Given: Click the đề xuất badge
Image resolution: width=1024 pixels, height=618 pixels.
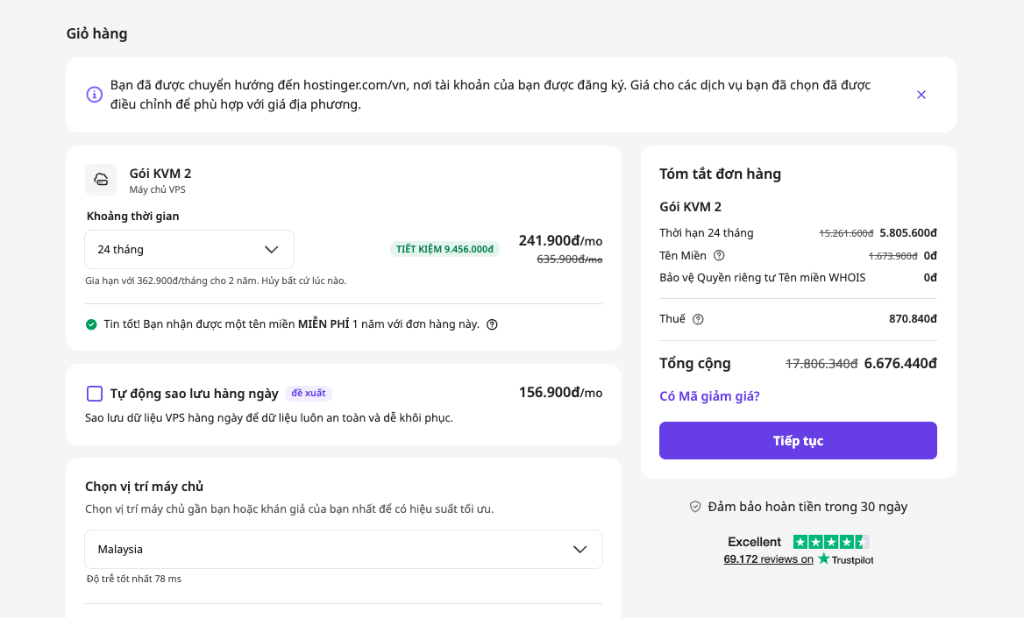Looking at the screenshot, I should [x=308, y=393].
